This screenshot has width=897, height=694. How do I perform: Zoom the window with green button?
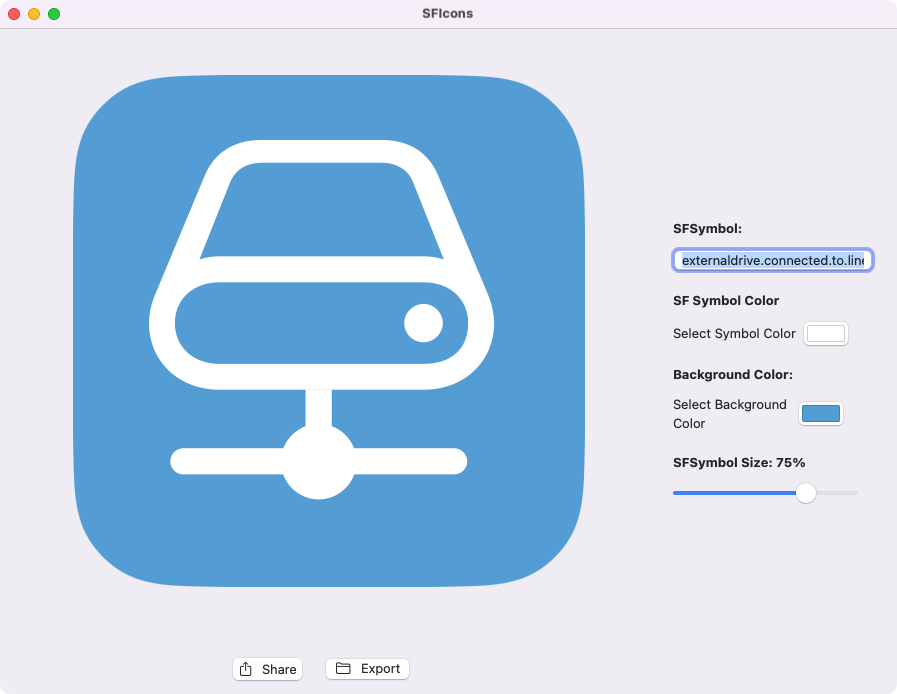[x=54, y=14]
